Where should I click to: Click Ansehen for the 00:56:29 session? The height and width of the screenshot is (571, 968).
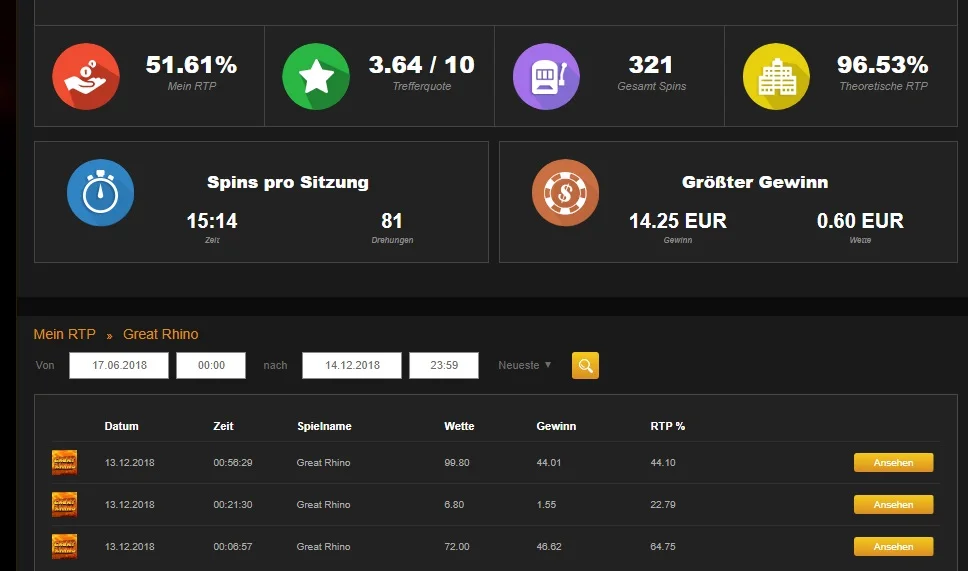tap(893, 462)
